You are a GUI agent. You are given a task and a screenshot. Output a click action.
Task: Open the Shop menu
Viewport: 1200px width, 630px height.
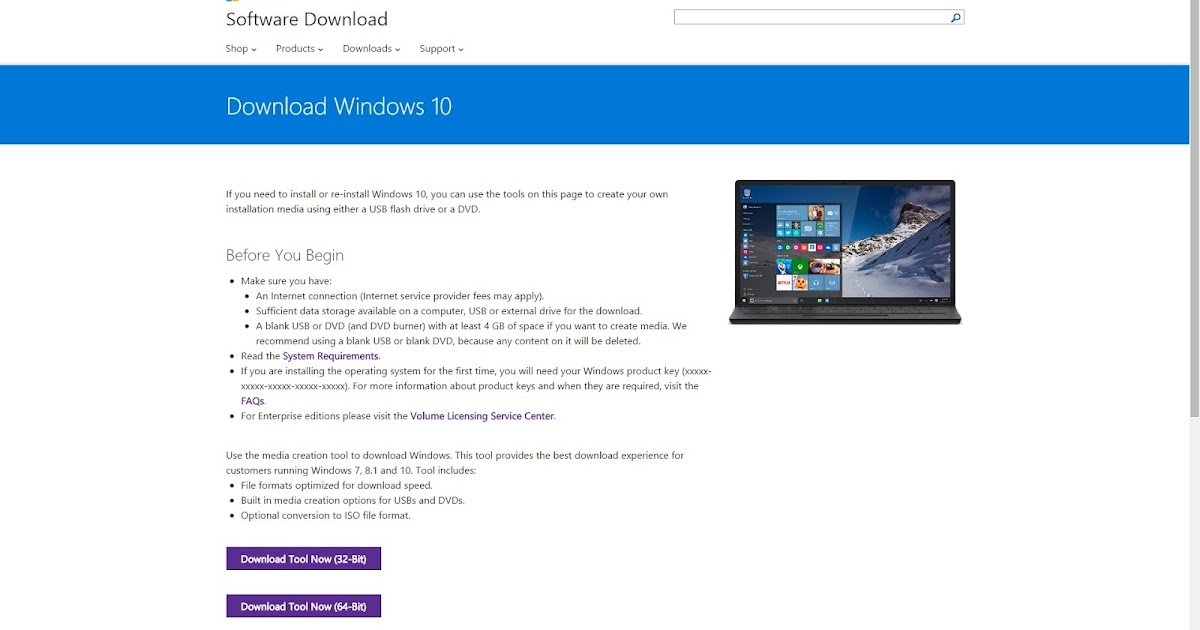tap(241, 48)
